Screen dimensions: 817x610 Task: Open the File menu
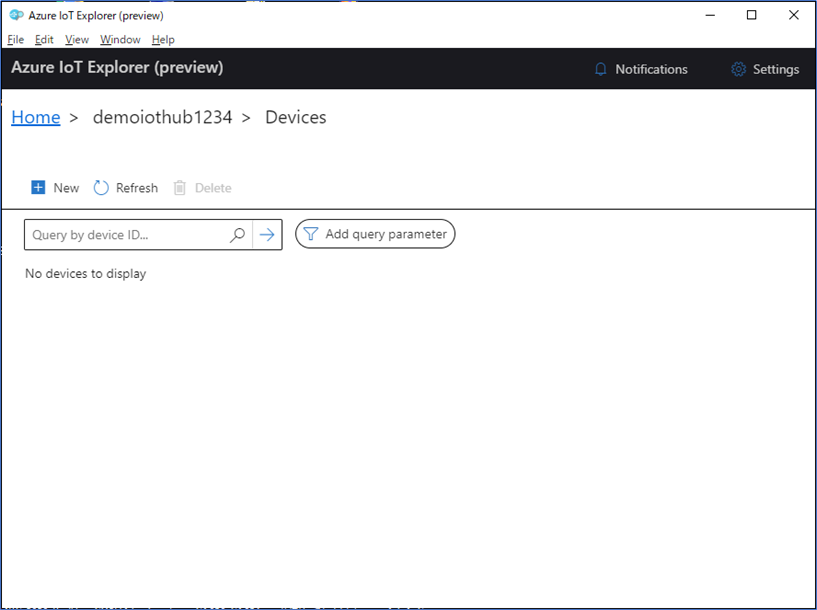[15, 39]
